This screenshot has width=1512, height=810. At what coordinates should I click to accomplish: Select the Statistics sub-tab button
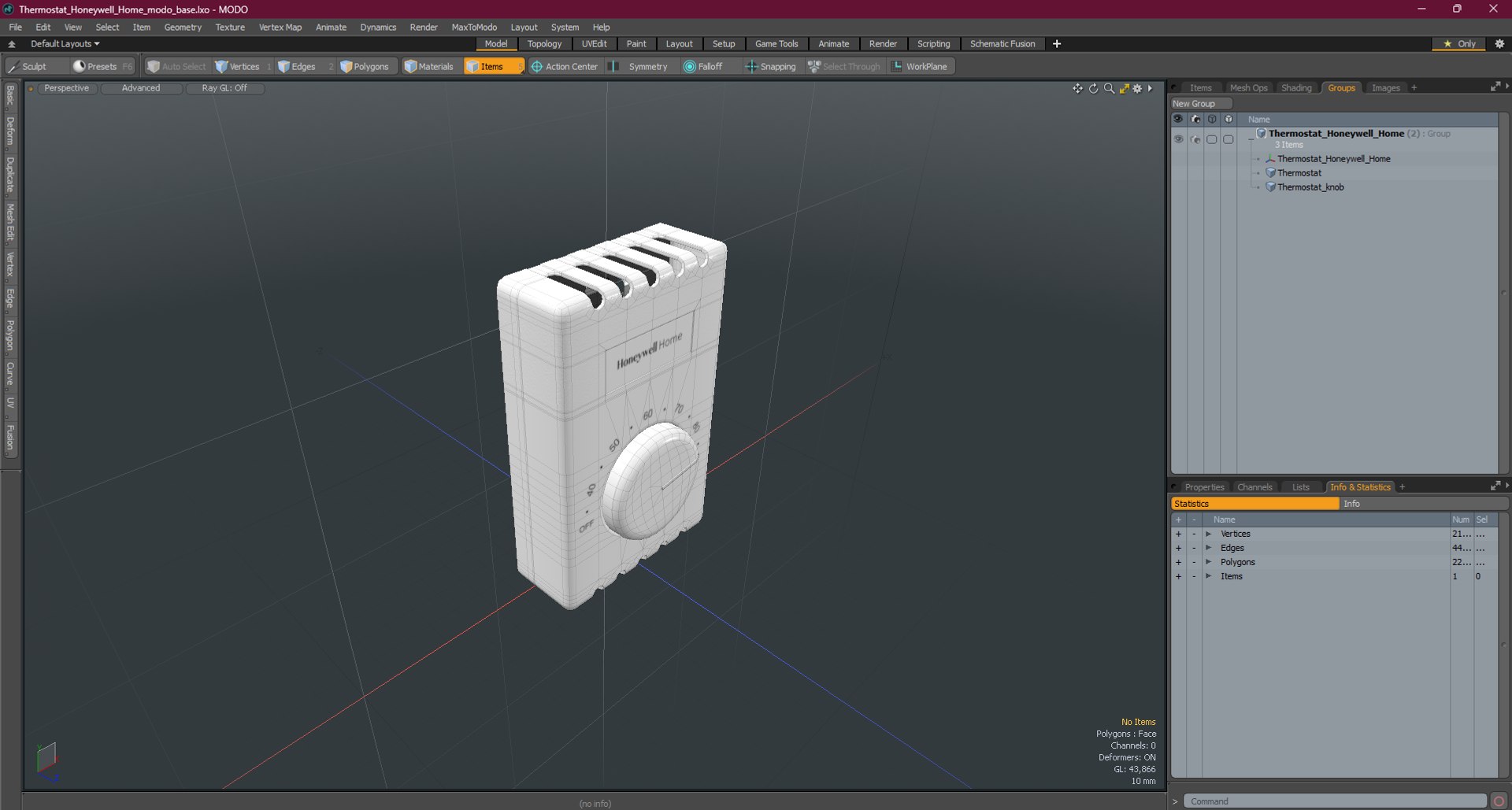click(x=1255, y=504)
